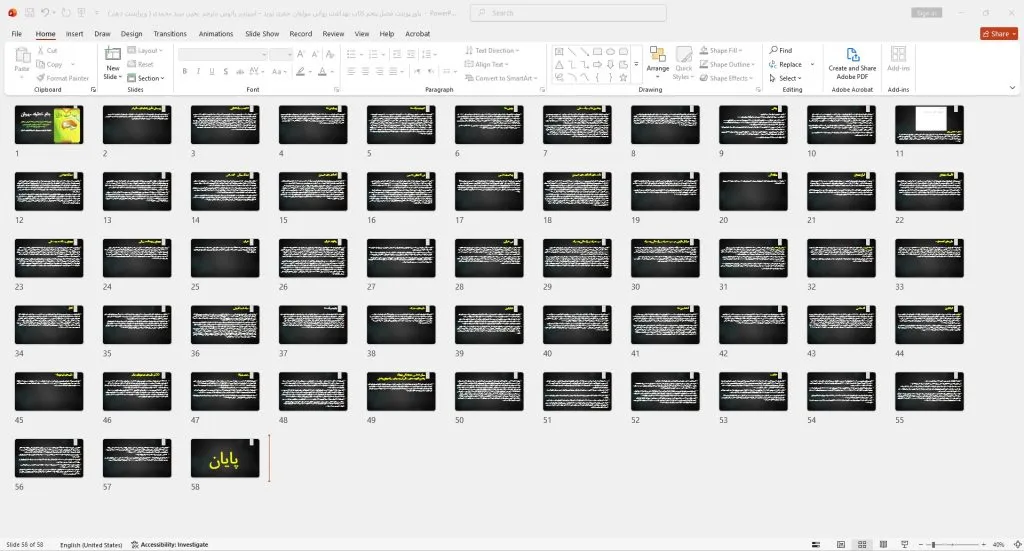Toggle Slide Sorter view in status bar
The image size is (1024, 551).
(862, 544)
